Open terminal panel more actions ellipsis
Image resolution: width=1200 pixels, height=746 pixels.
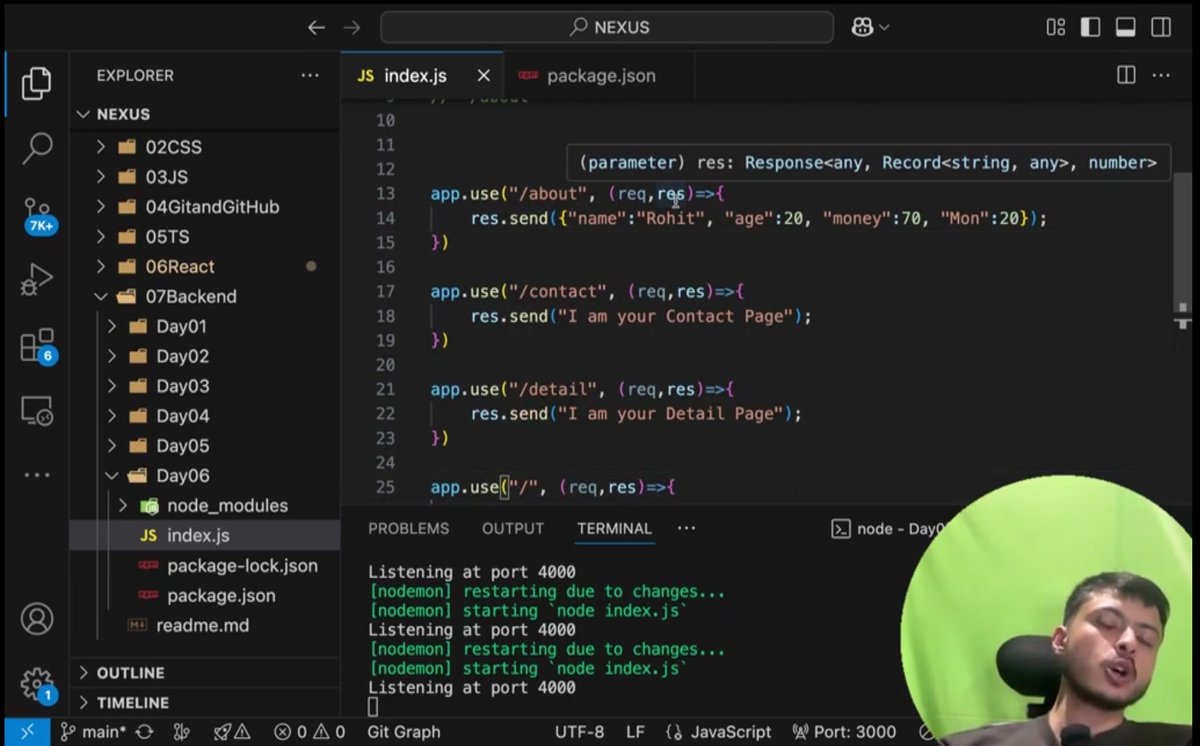coord(686,528)
